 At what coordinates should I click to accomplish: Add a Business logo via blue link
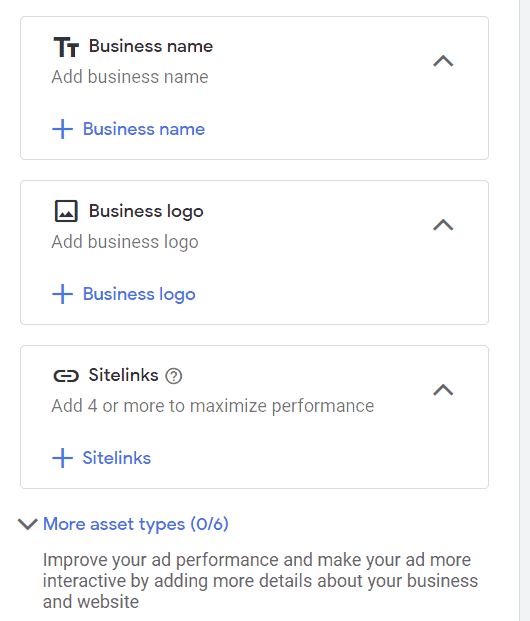click(x=139, y=294)
